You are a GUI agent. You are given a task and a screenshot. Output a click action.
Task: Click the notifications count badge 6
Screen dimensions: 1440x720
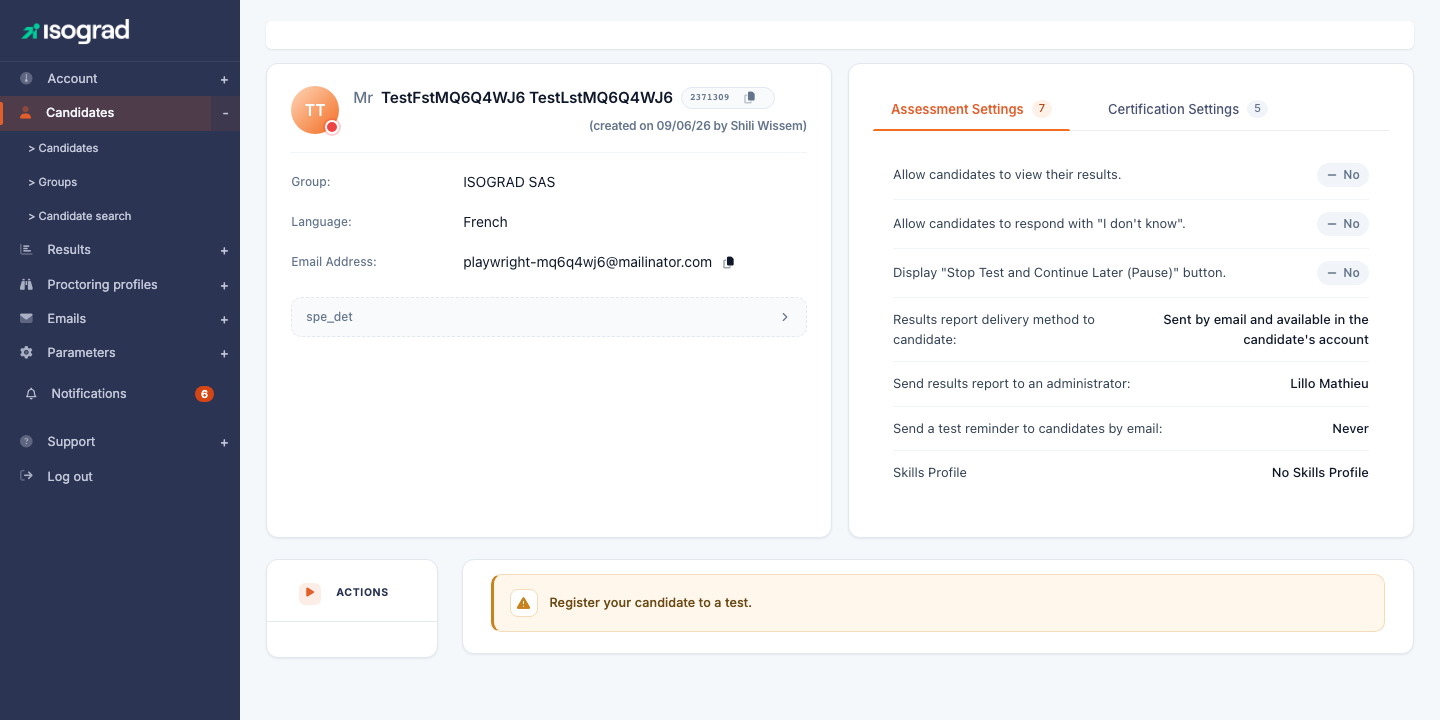click(x=204, y=394)
